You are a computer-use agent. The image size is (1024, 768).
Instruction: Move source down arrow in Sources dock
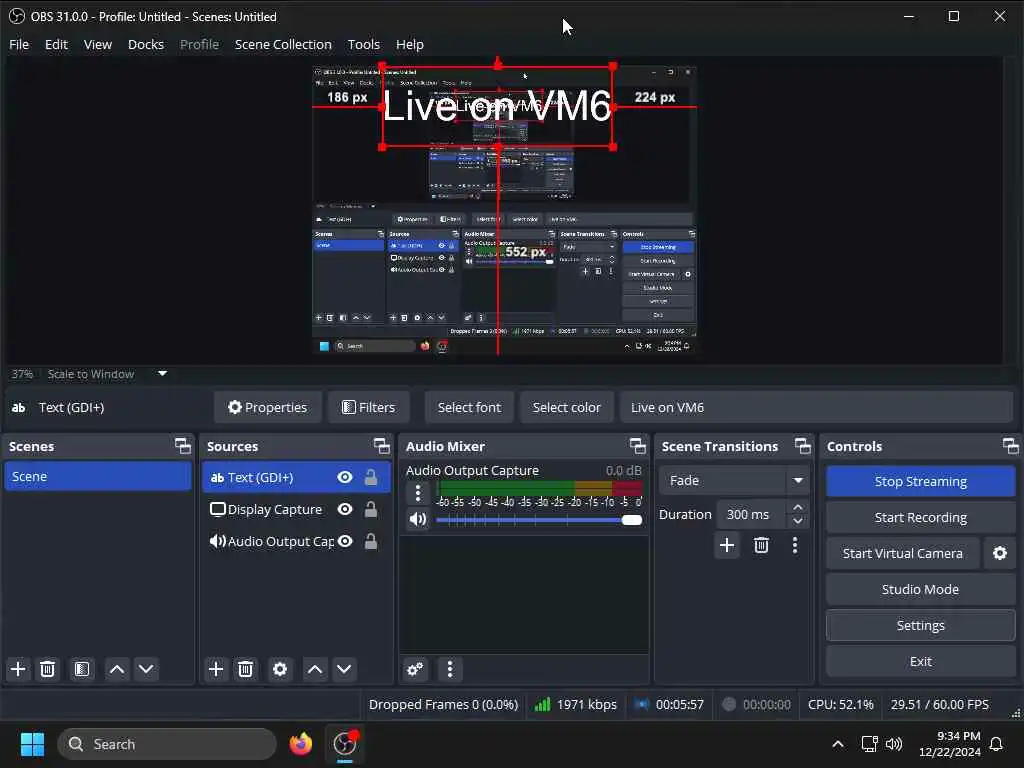coord(344,669)
